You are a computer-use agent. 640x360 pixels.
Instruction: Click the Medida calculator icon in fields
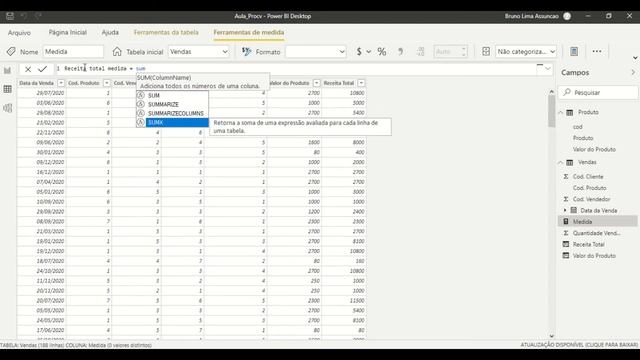tap(566, 222)
